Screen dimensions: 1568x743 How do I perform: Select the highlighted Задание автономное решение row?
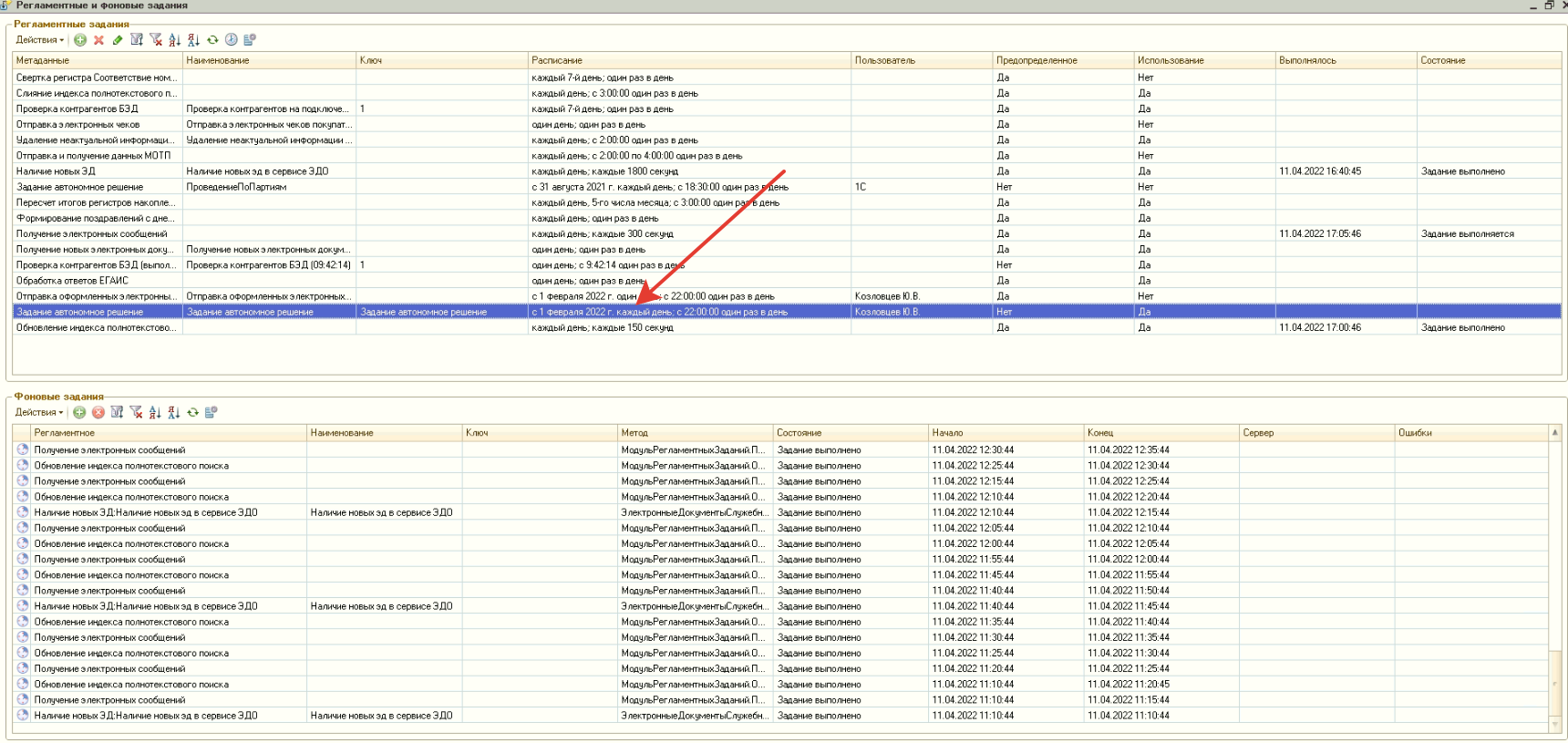pyautogui.click(x=80, y=312)
